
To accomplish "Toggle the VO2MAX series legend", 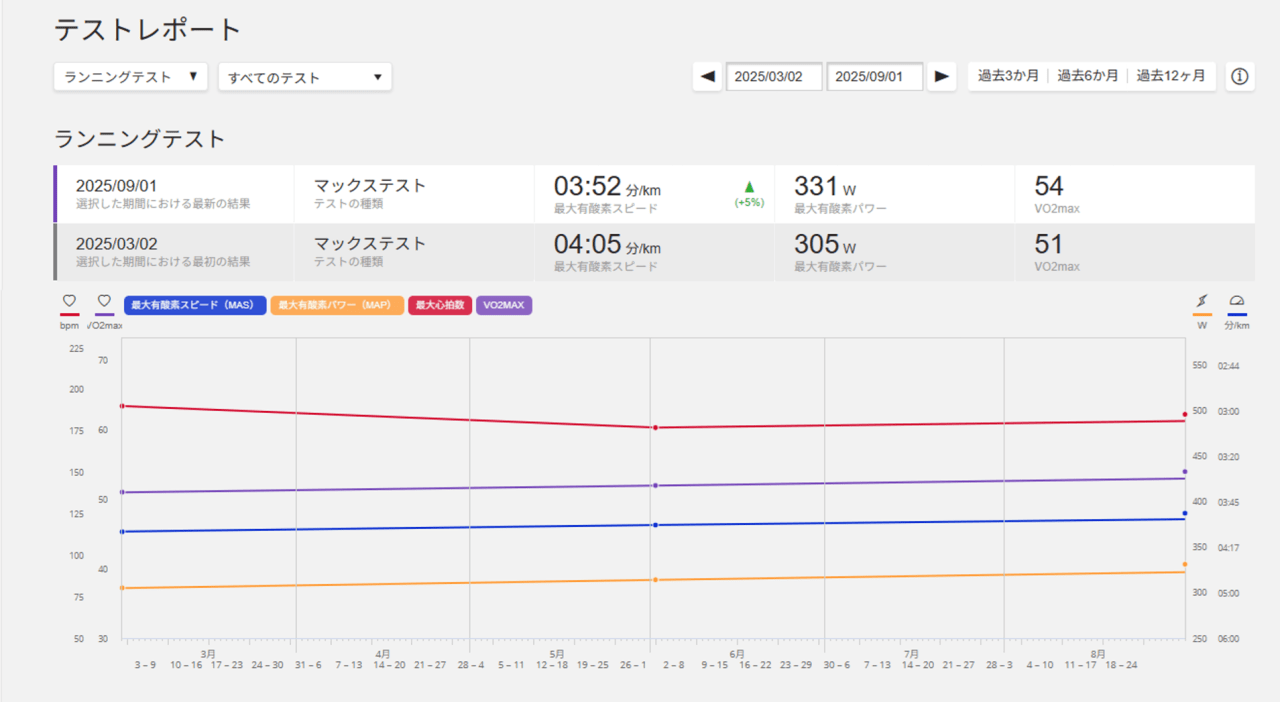I will click(x=504, y=305).
